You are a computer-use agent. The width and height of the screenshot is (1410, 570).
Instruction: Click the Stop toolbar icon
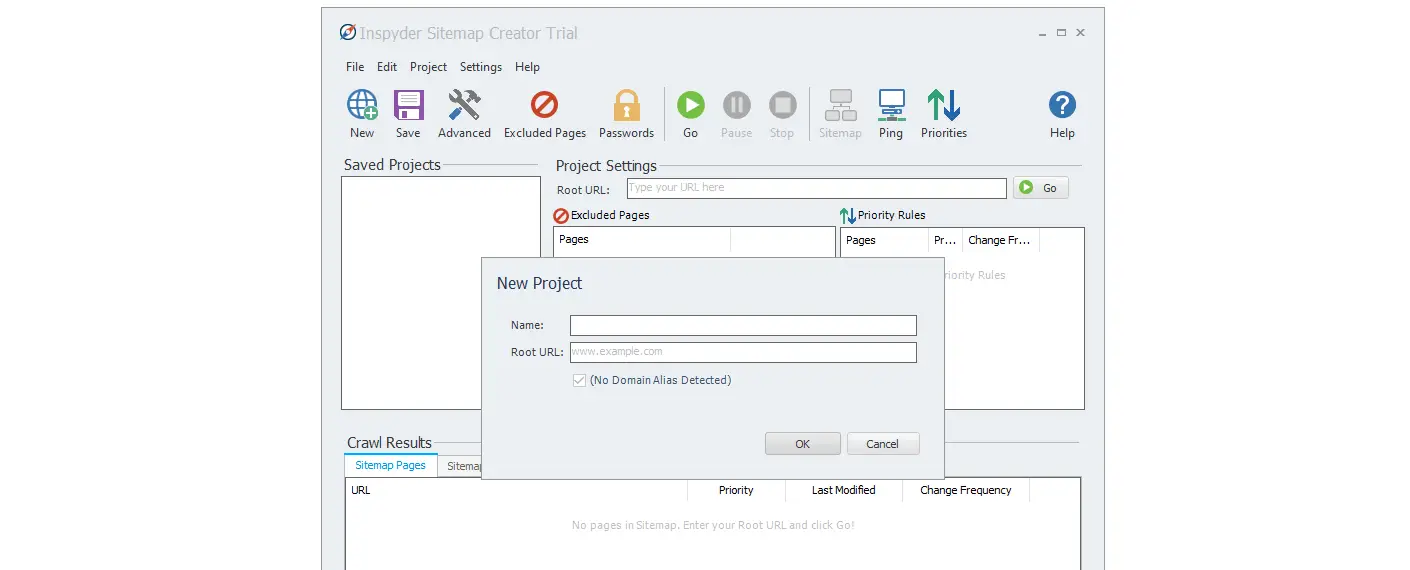(x=782, y=105)
